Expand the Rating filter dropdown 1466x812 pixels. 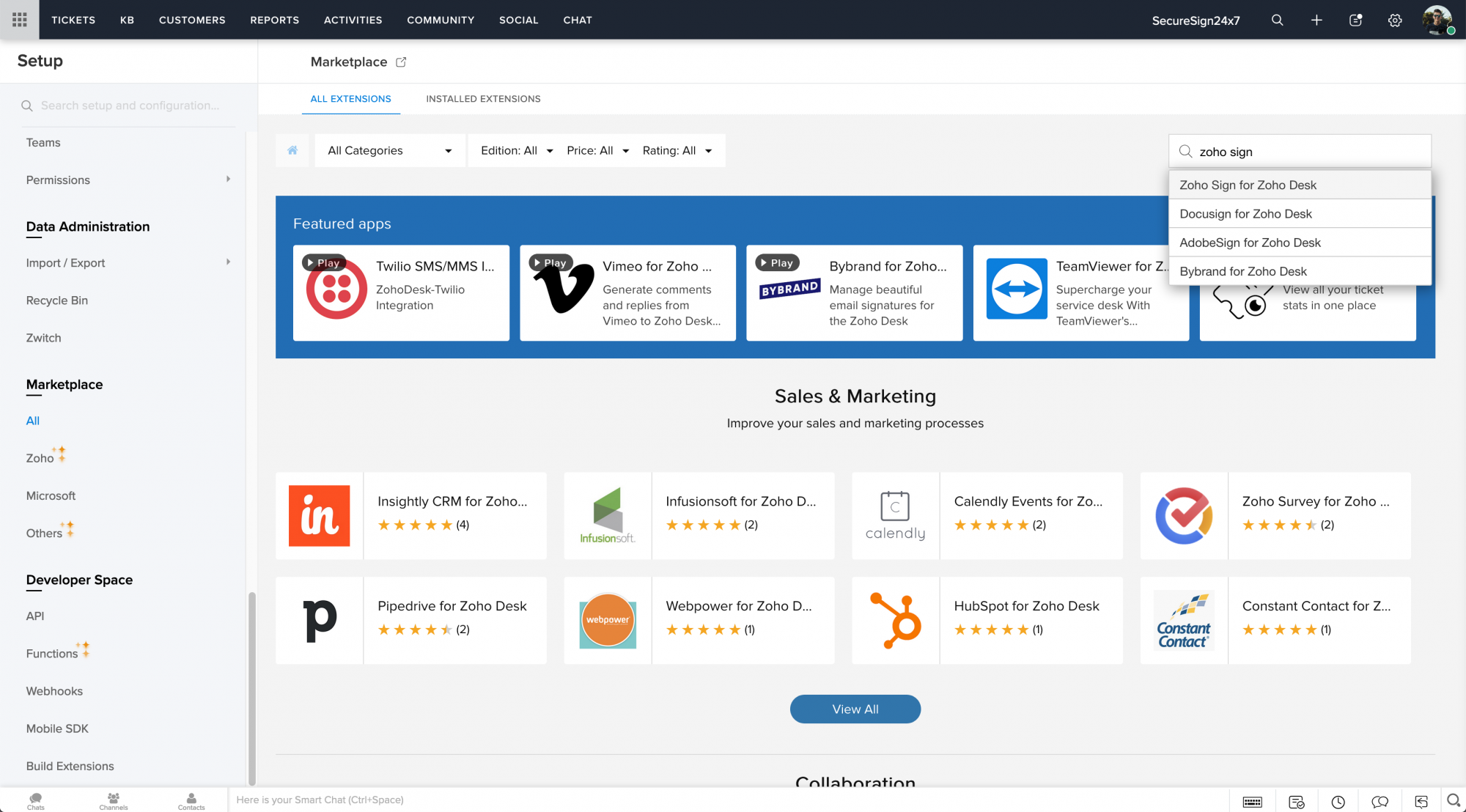click(677, 150)
